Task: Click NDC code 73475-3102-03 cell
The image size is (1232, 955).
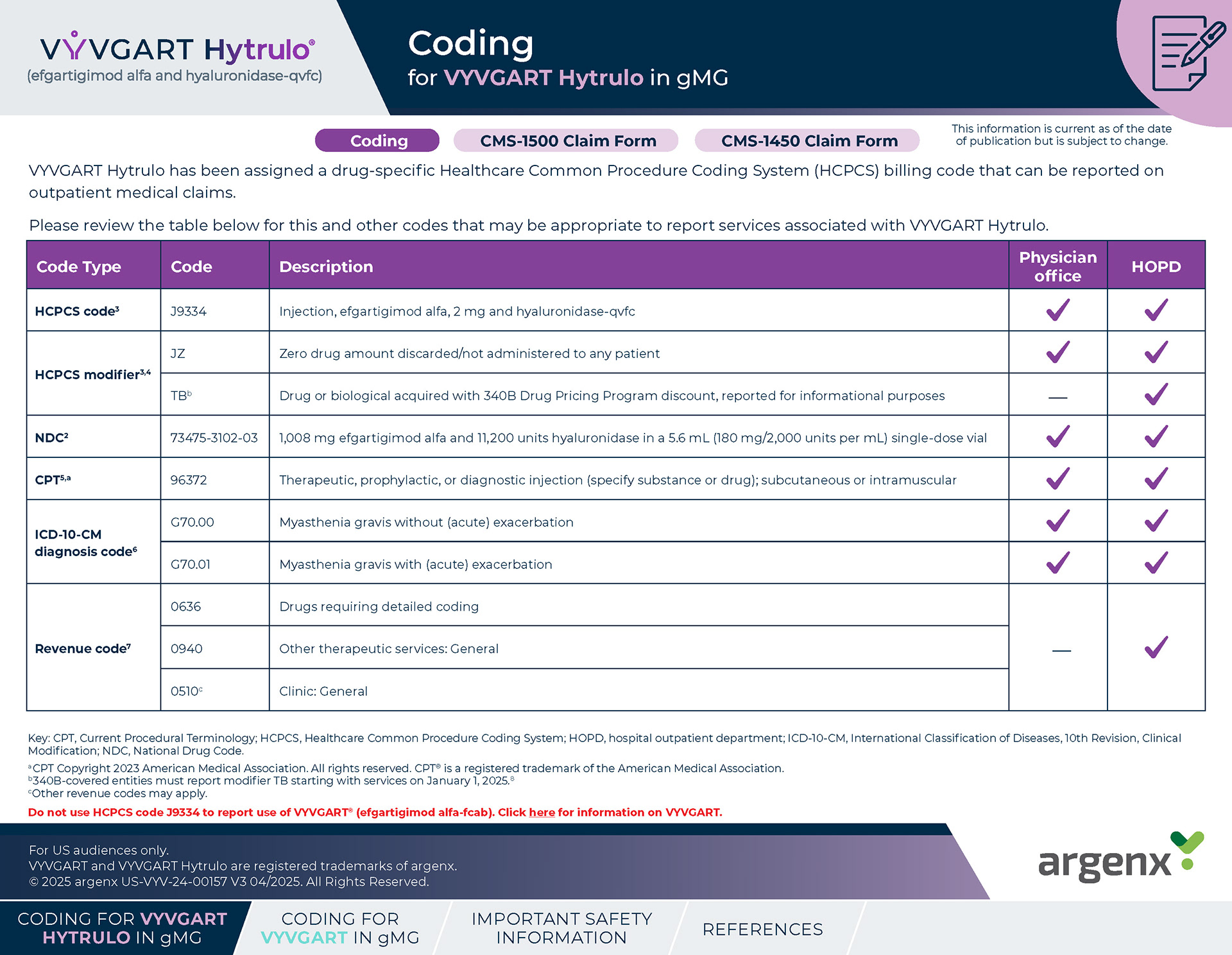Action: click(x=214, y=438)
